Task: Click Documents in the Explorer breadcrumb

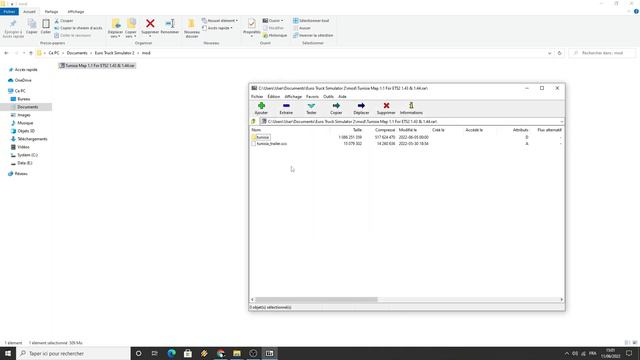Action: (77, 53)
